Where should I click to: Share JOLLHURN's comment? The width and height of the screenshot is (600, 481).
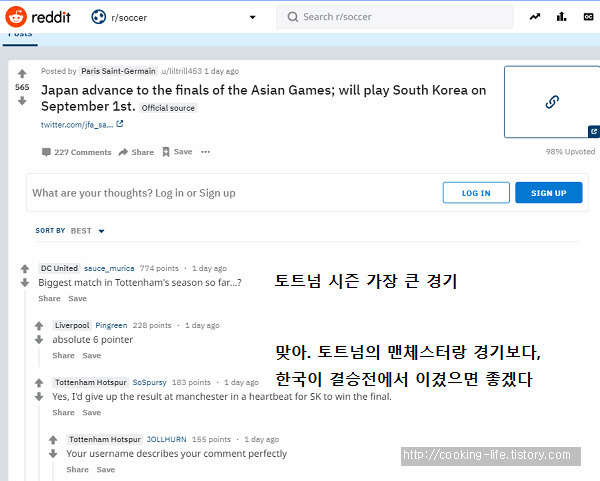pos(78,470)
